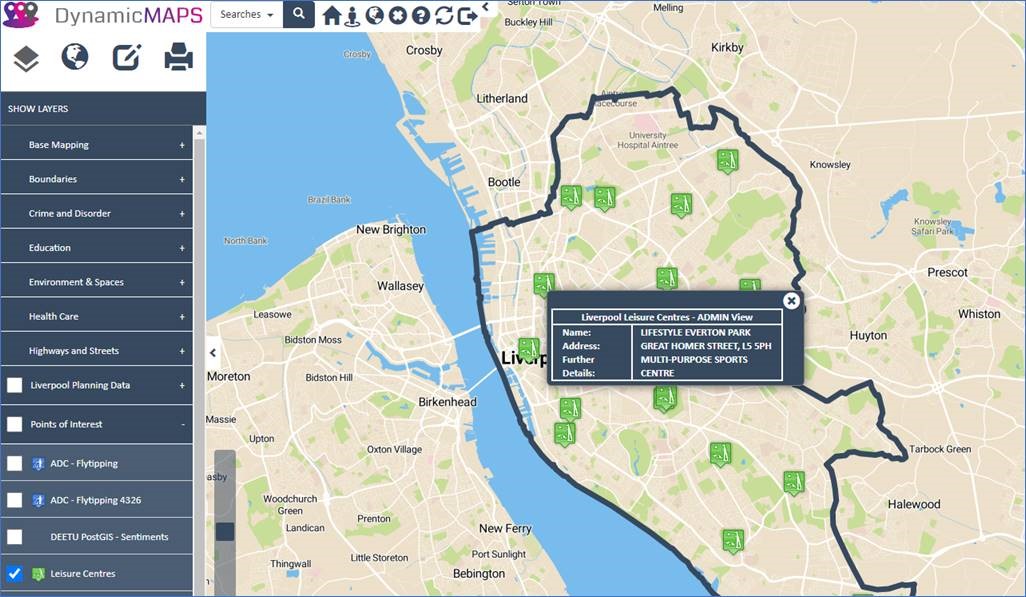Close the Leisure Centres info popup

pyautogui.click(x=791, y=300)
